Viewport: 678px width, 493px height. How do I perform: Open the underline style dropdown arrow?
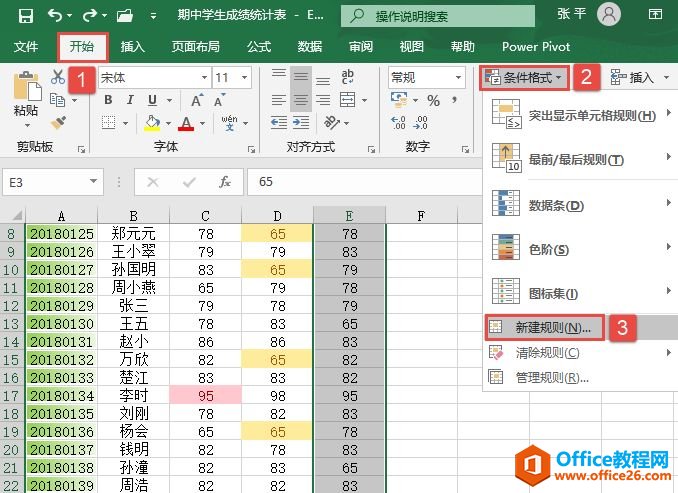tap(170, 100)
